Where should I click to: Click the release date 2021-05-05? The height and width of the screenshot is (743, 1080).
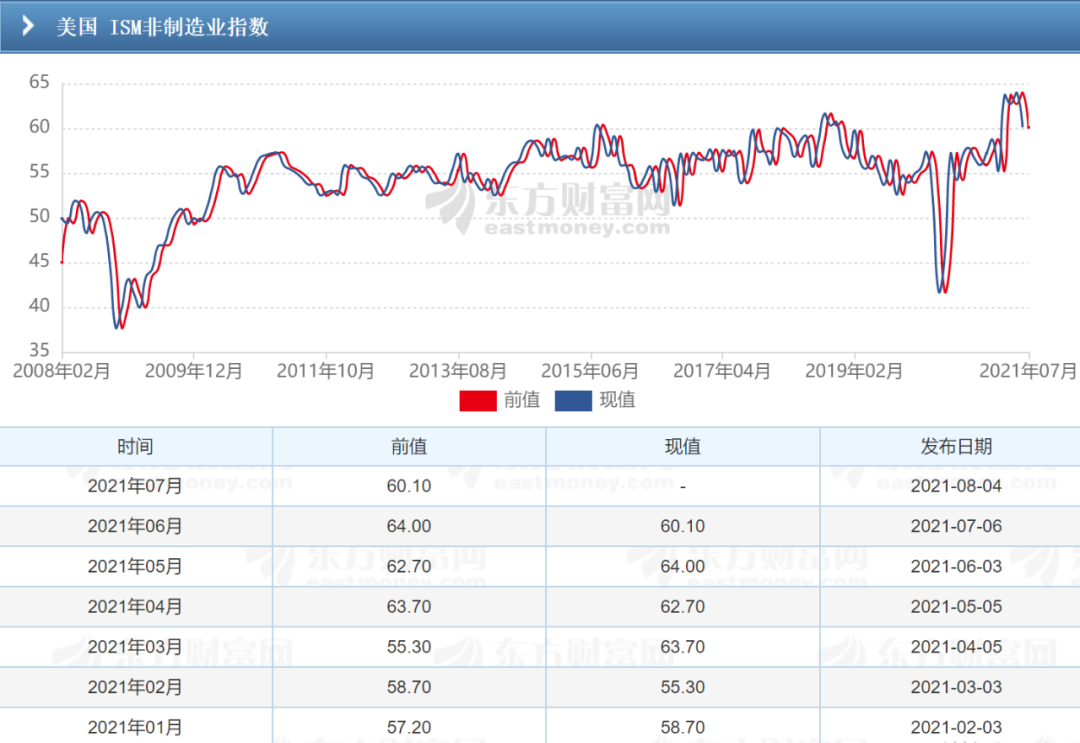click(x=956, y=607)
